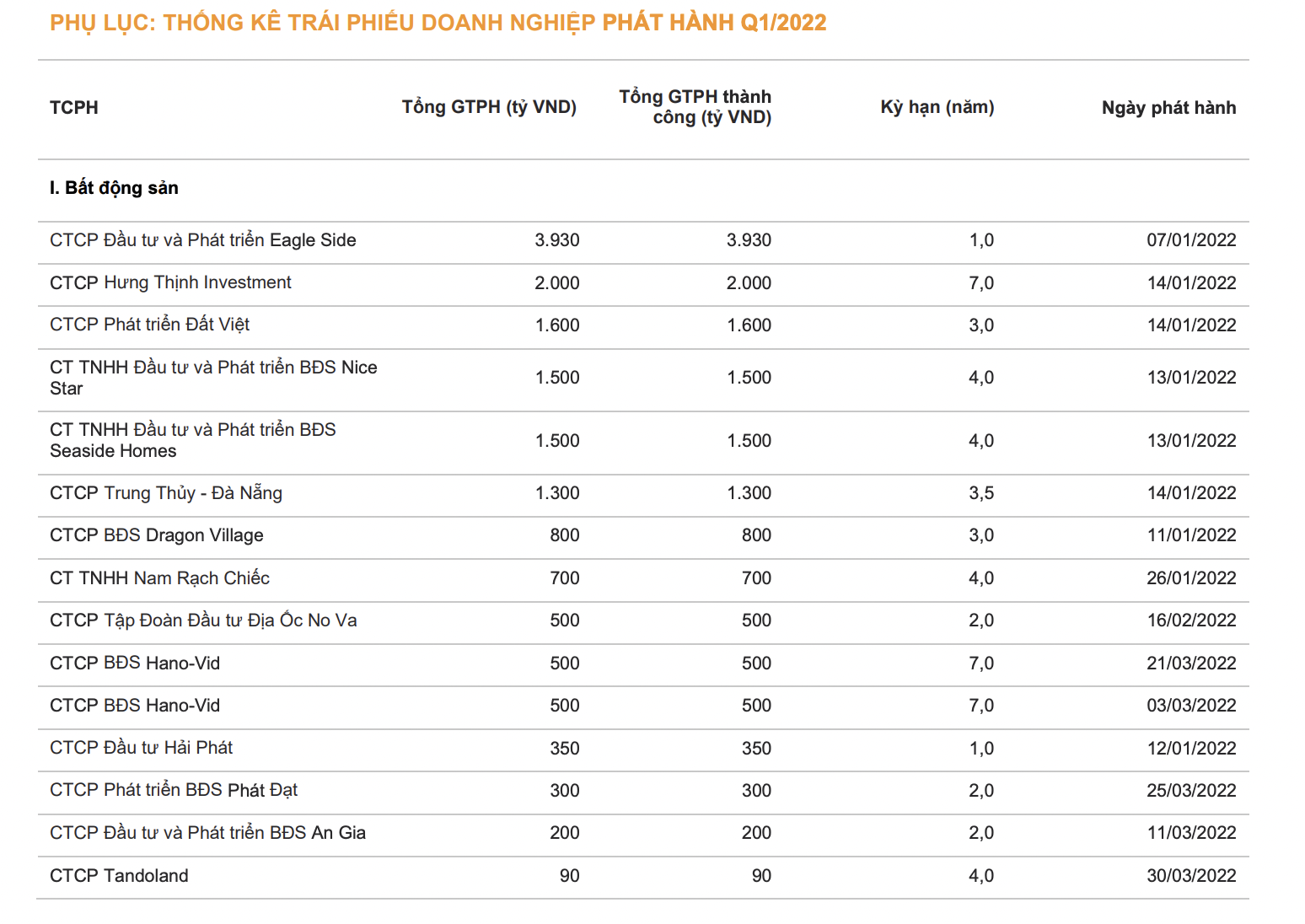This screenshot has width=1305, height=924.
Task: Click the Ngày phát hành column header
Action: coord(1168,108)
